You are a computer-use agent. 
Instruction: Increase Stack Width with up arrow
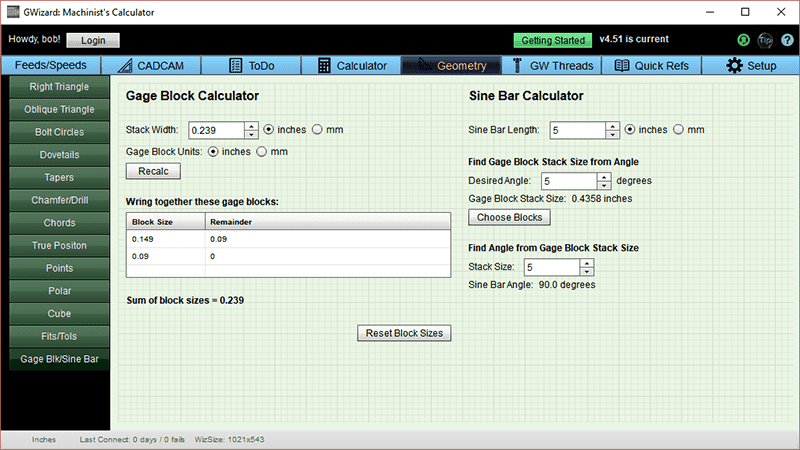pos(251,126)
